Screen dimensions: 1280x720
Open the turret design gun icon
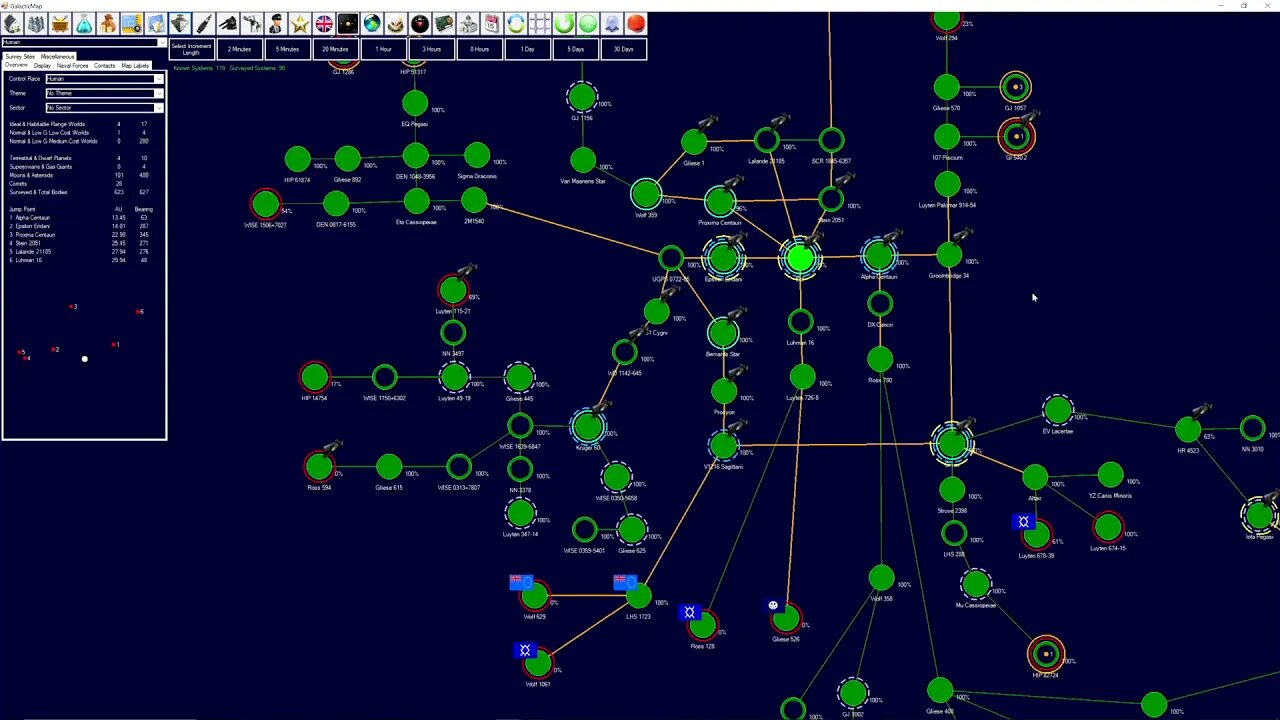point(228,23)
